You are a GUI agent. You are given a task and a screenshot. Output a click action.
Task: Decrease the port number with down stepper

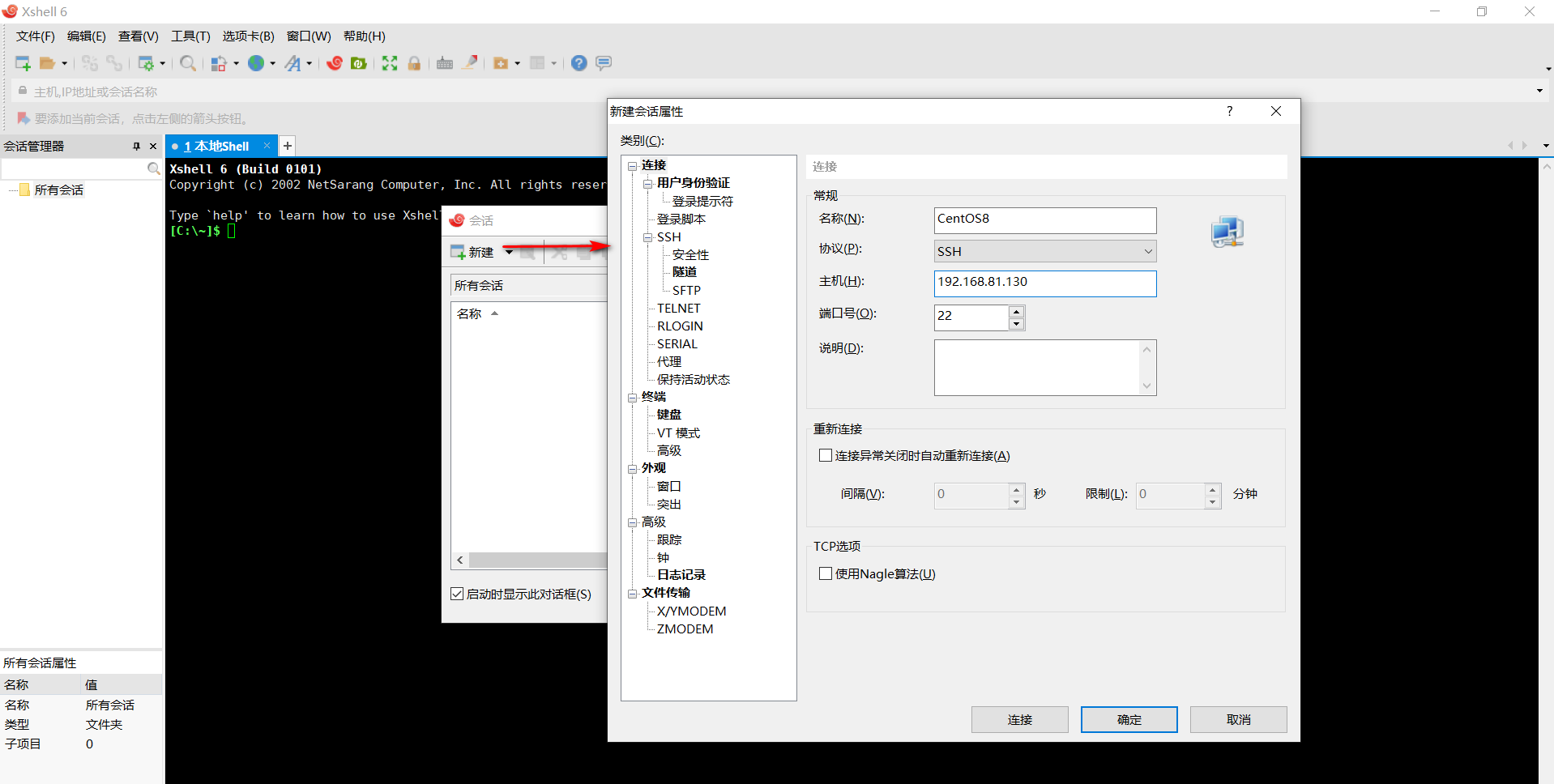[x=1016, y=324]
